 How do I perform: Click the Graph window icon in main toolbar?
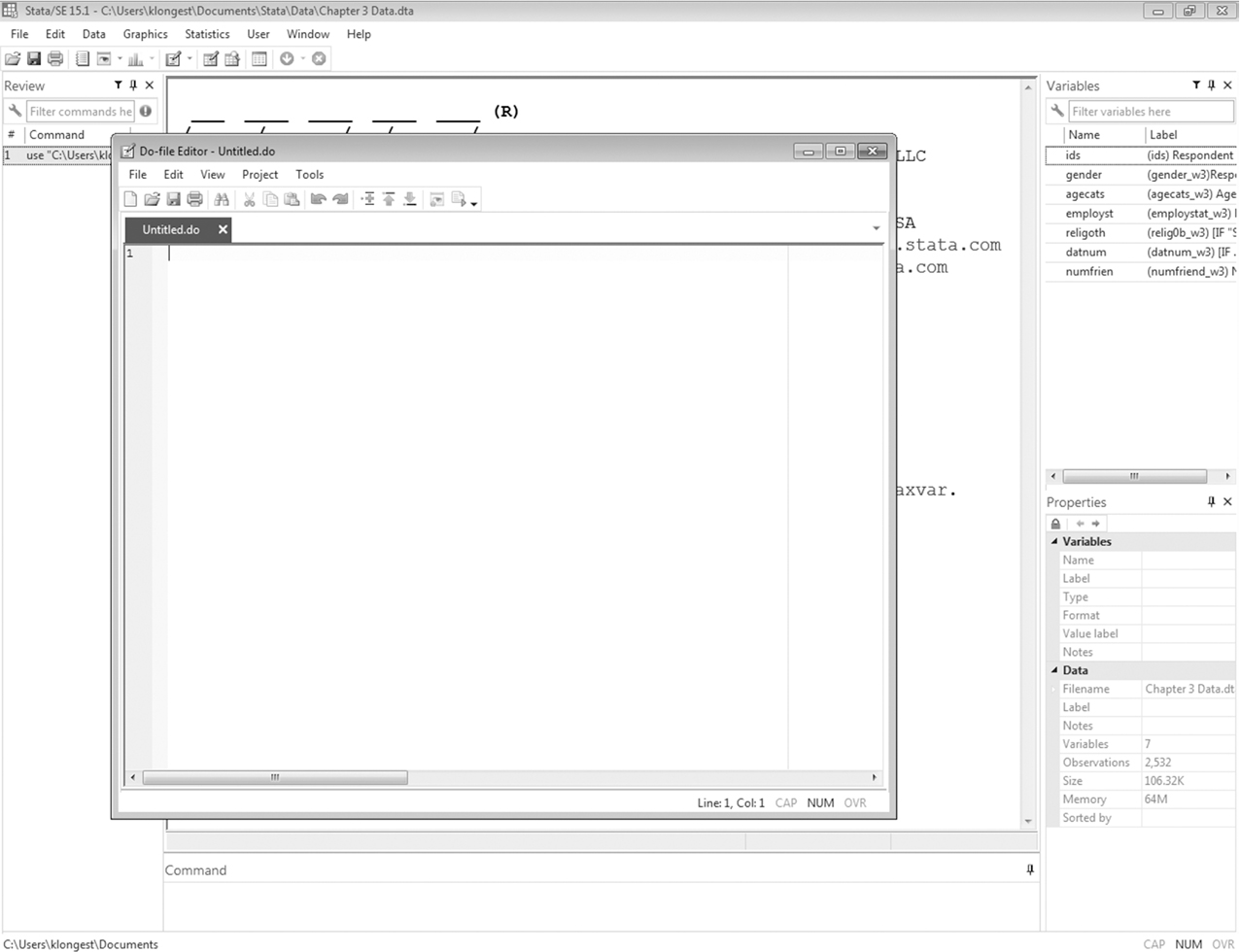point(135,59)
